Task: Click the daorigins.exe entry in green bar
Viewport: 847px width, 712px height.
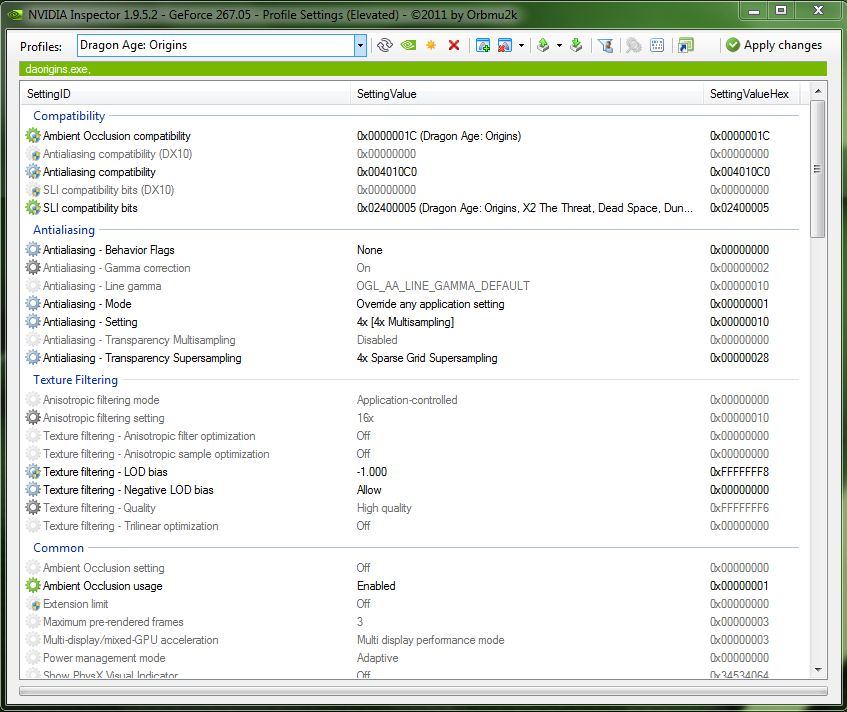Action: (57, 69)
